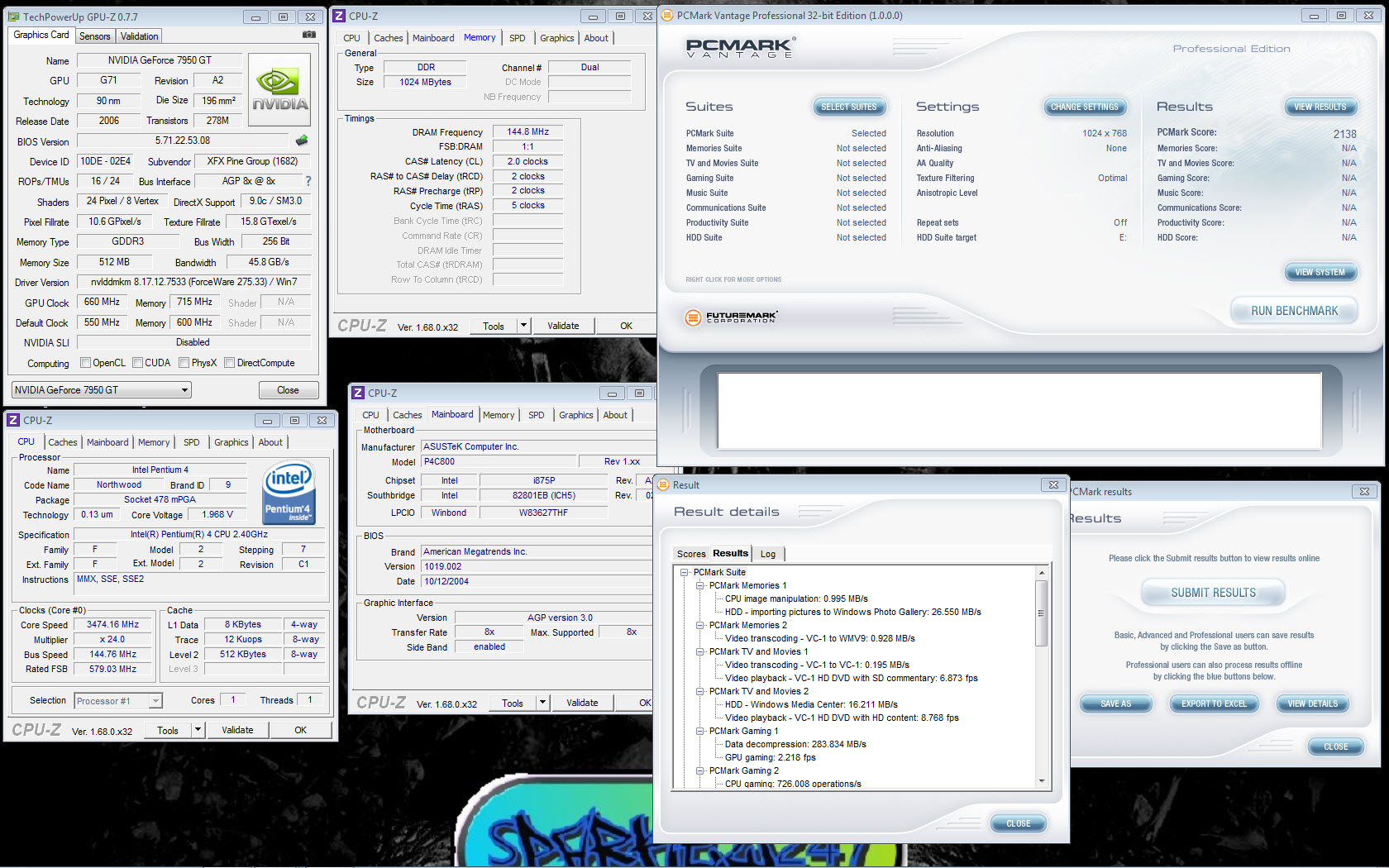Screen dimensions: 1389x868
Task: Click the Intel Pentium 4 logo
Action: coord(289,494)
